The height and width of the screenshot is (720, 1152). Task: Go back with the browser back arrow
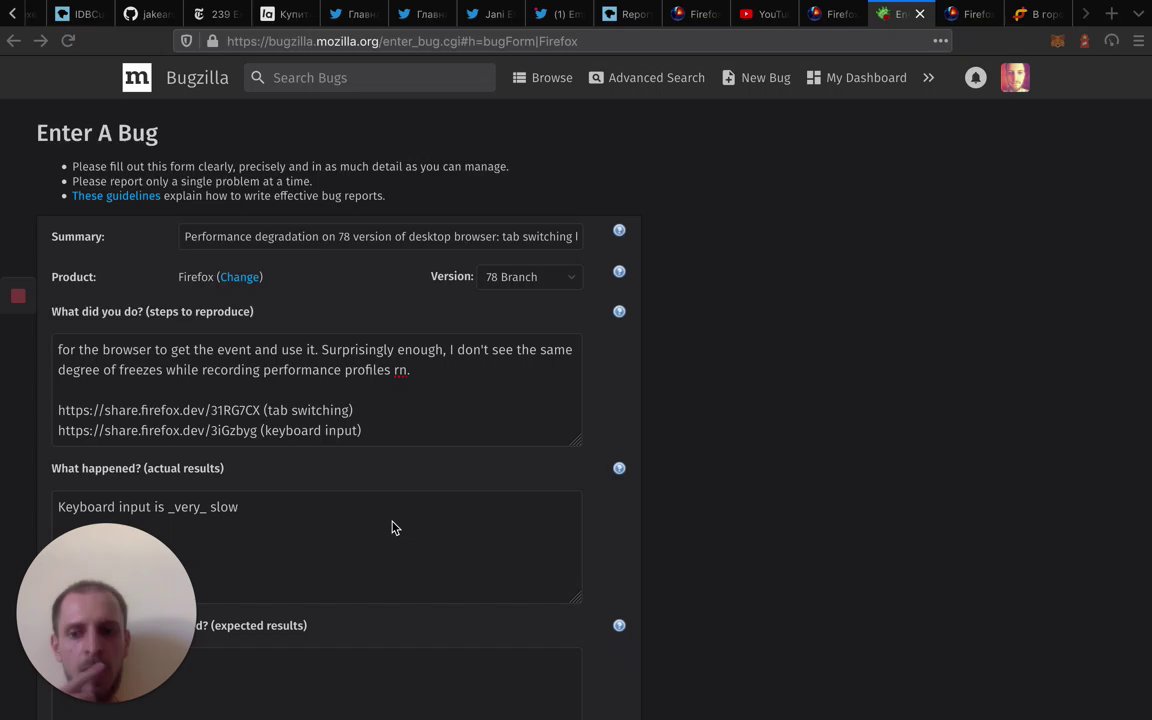[14, 41]
